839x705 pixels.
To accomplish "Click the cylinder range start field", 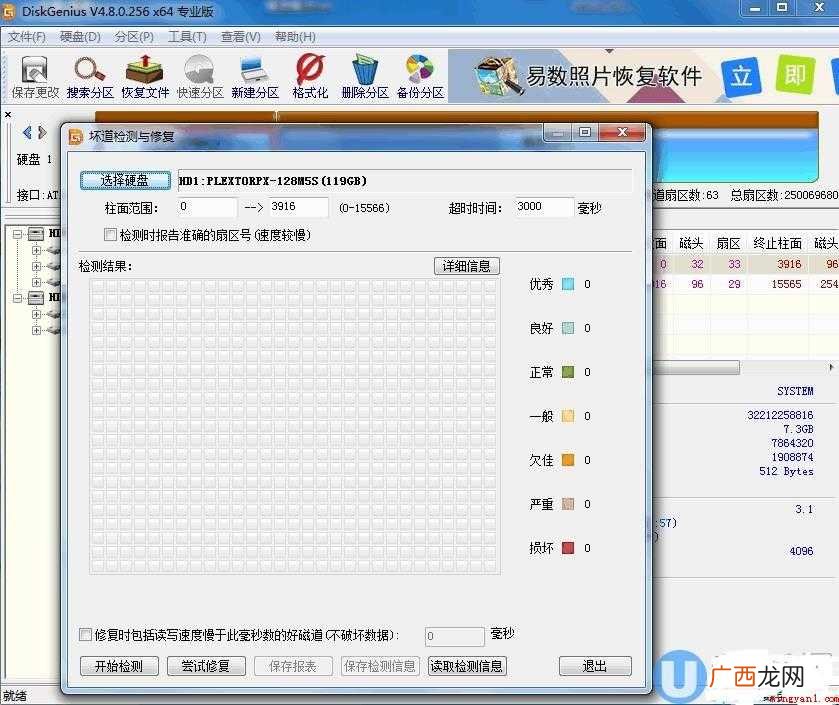I will pyautogui.click(x=207, y=207).
